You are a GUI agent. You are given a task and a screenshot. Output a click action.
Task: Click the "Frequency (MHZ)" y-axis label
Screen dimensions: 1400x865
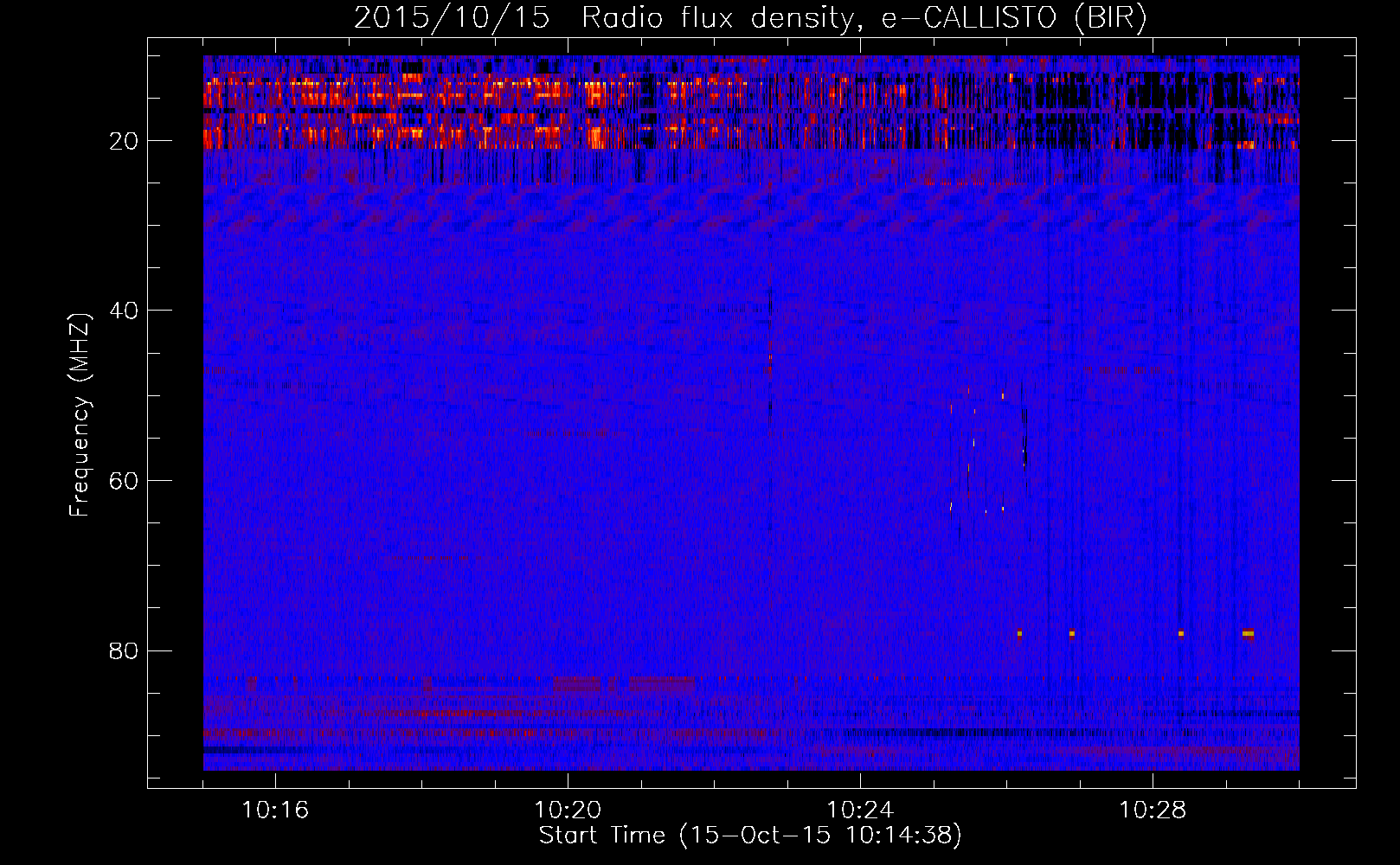coord(80,415)
